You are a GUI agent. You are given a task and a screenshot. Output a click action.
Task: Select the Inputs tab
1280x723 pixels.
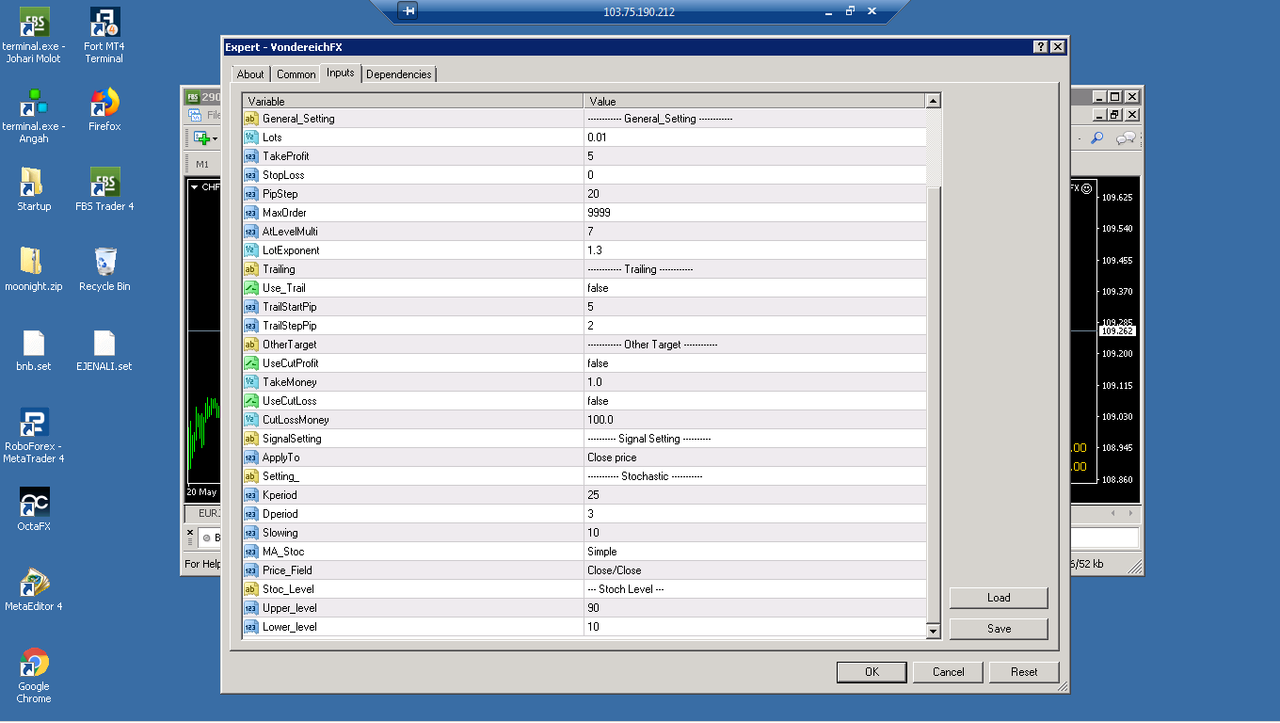(340, 73)
